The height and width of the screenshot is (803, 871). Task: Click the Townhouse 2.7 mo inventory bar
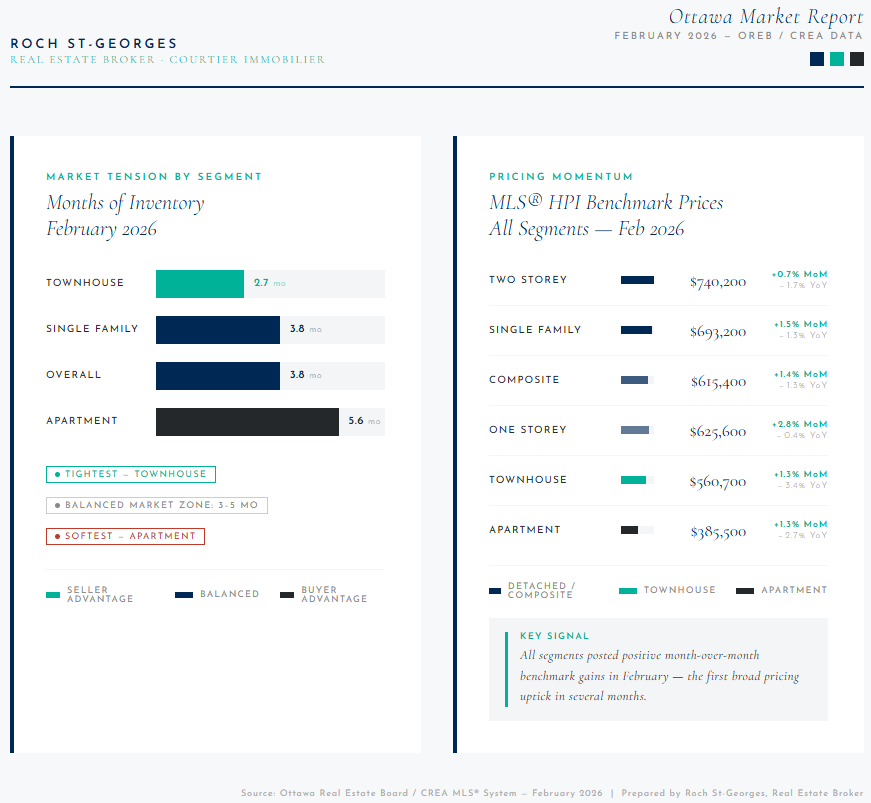coord(200,284)
